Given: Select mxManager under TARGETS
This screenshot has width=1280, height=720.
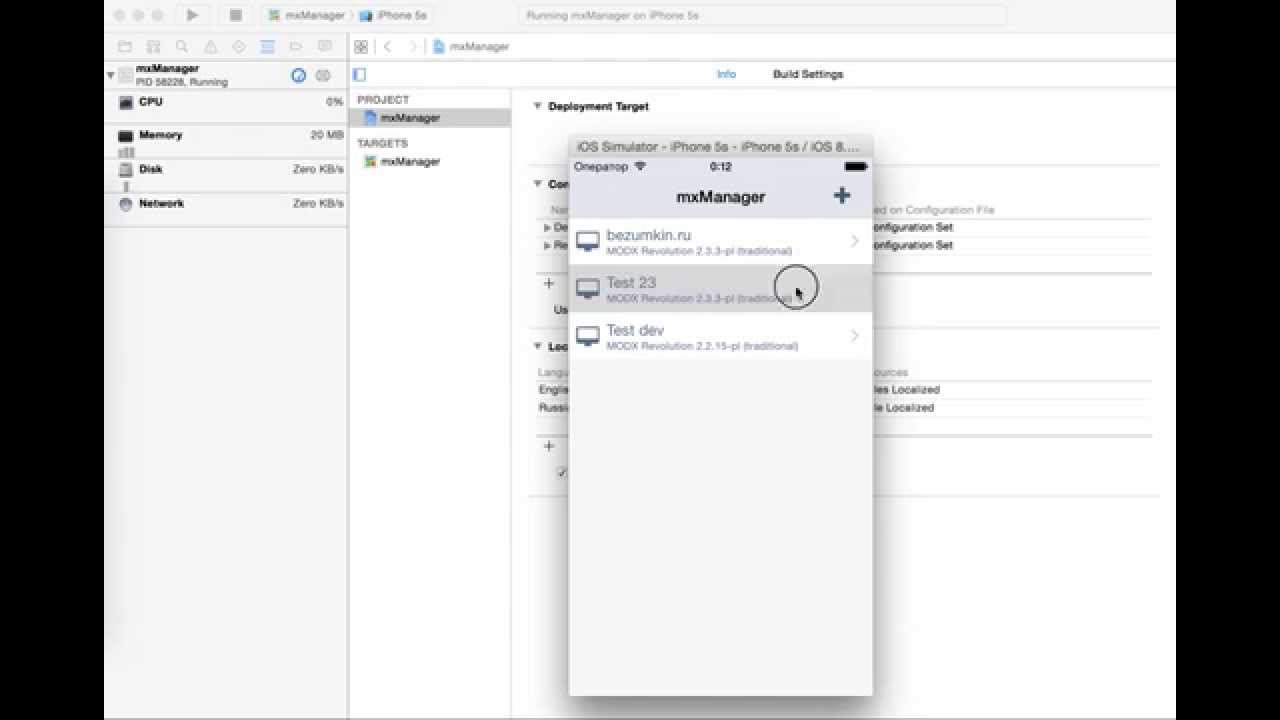Looking at the screenshot, I should pos(431,161).
